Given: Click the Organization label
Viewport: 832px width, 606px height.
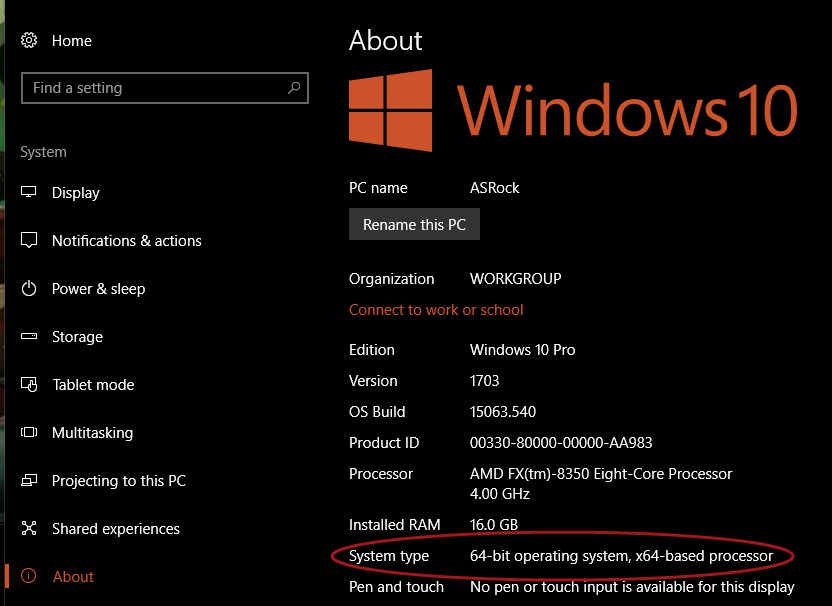Looking at the screenshot, I should click(392, 279).
